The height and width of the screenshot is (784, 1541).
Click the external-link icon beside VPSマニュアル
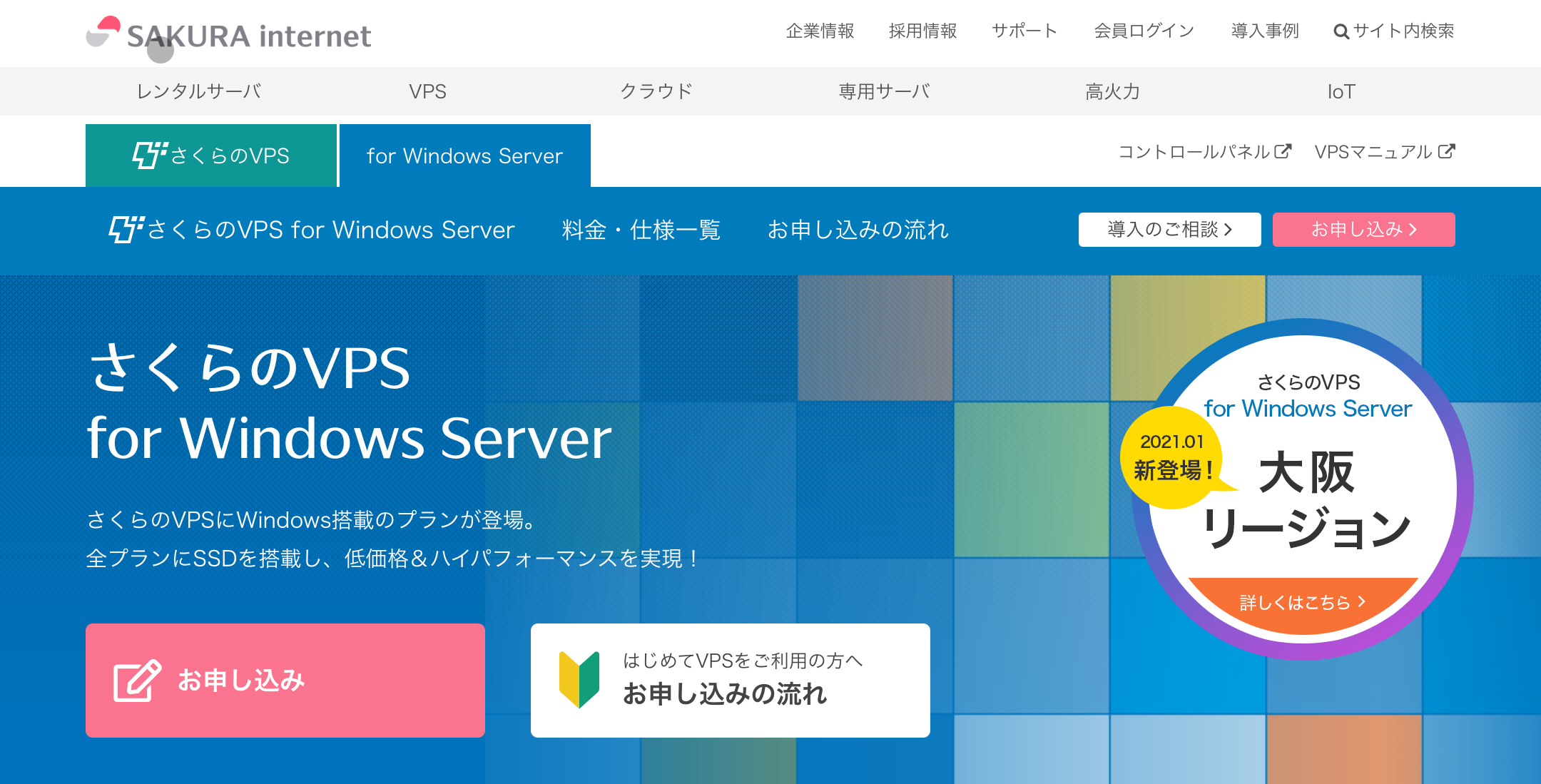pyautogui.click(x=1446, y=151)
